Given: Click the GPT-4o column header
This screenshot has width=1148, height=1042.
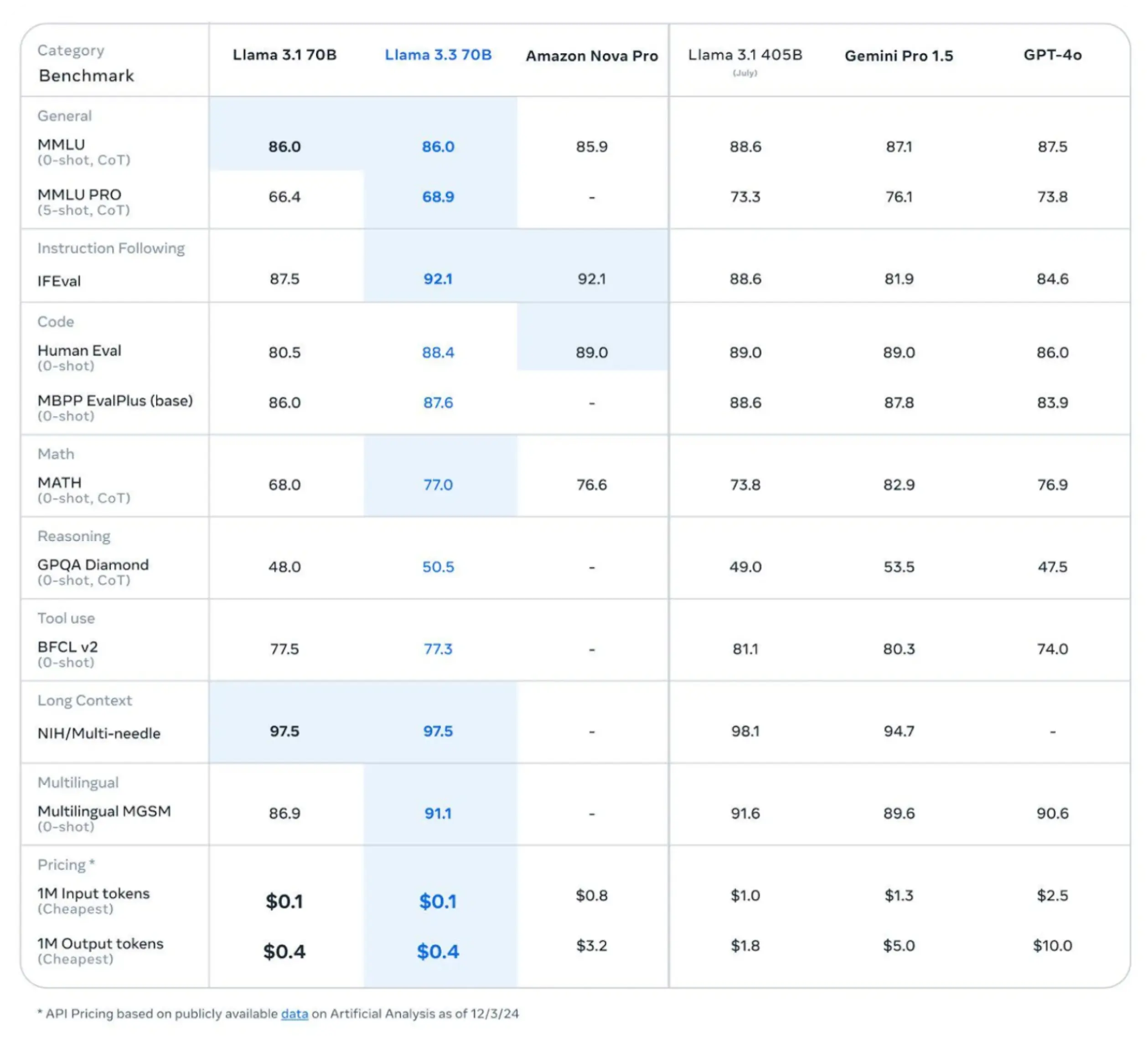Looking at the screenshot, I should coord(1052,55).
